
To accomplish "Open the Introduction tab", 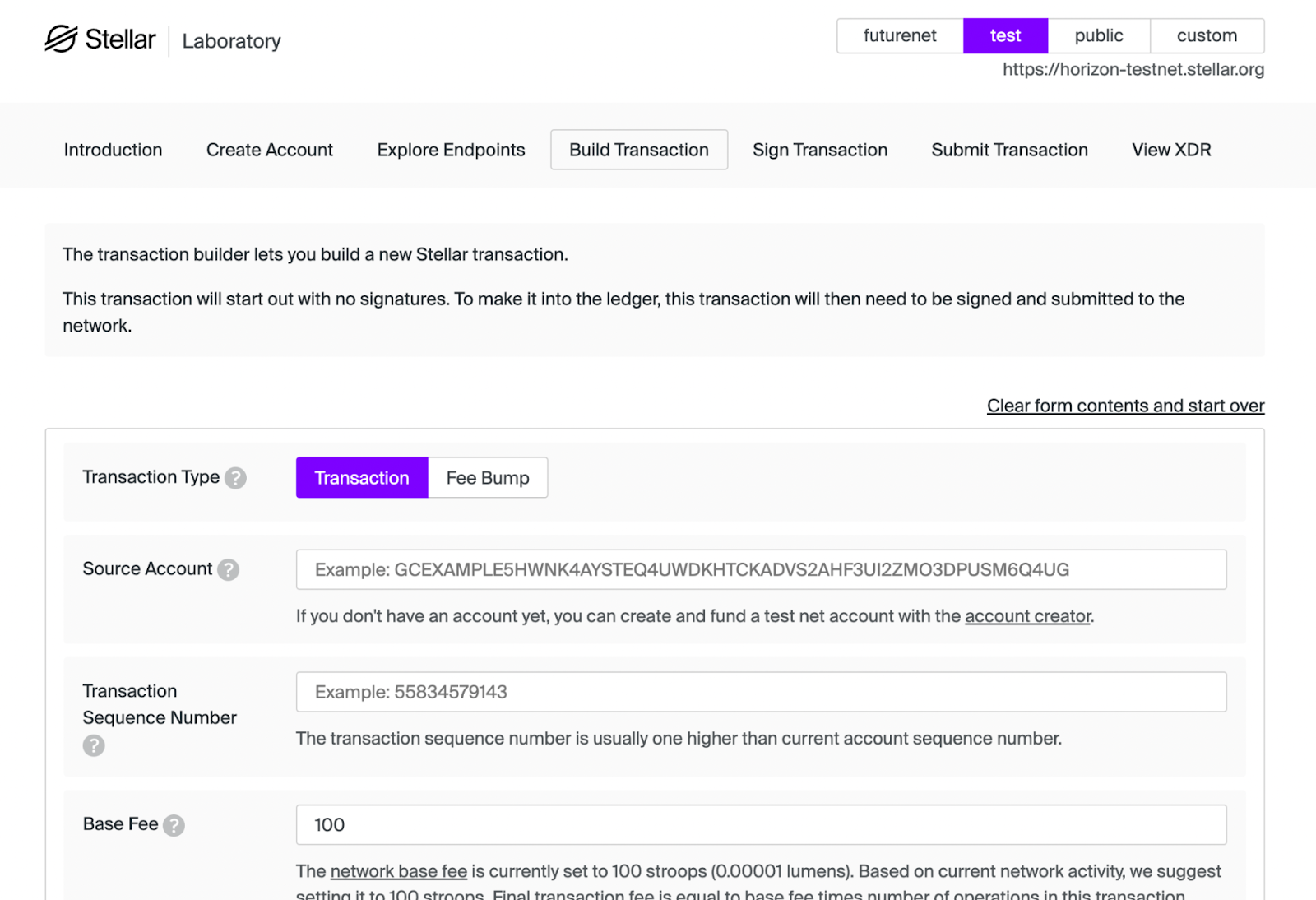I will pos(114,150).
